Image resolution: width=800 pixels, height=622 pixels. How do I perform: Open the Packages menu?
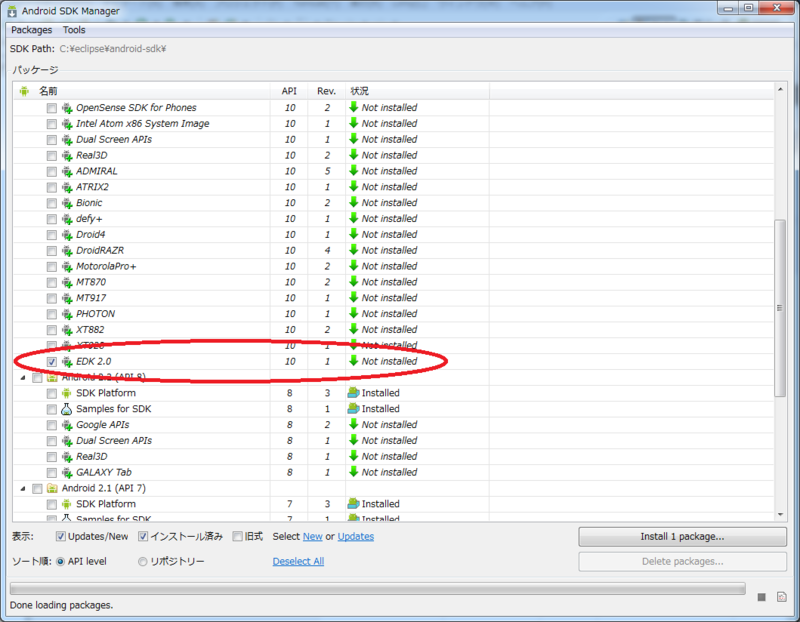click(x=32, y=30)
